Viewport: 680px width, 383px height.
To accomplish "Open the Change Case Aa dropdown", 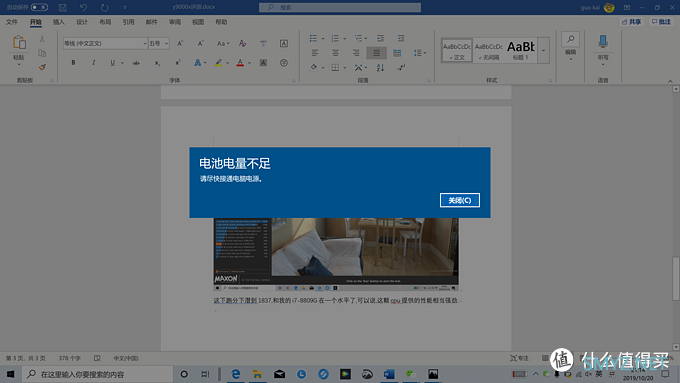I will pos(222,43).
